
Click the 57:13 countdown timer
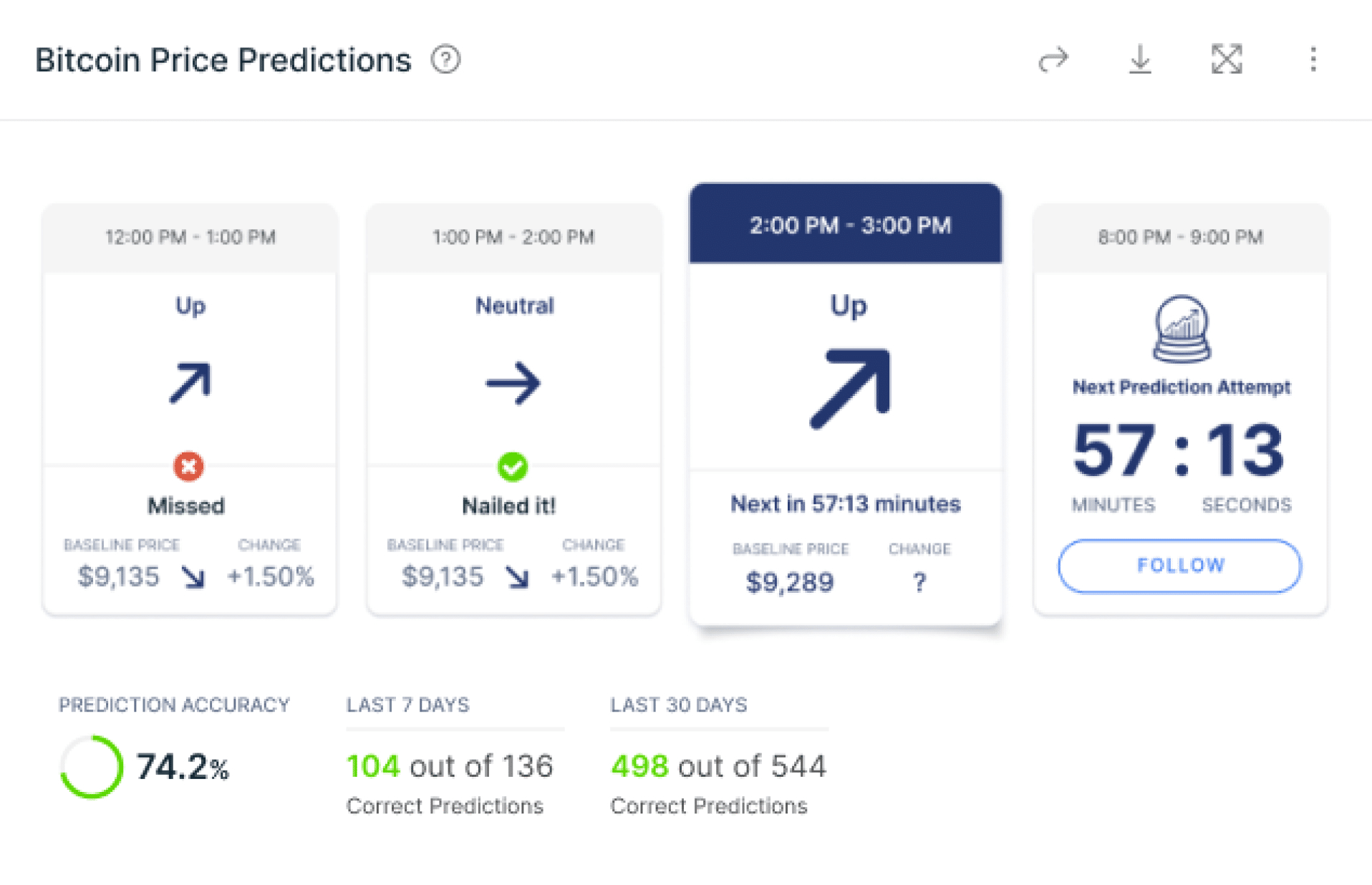click(x=1180, y=450)
